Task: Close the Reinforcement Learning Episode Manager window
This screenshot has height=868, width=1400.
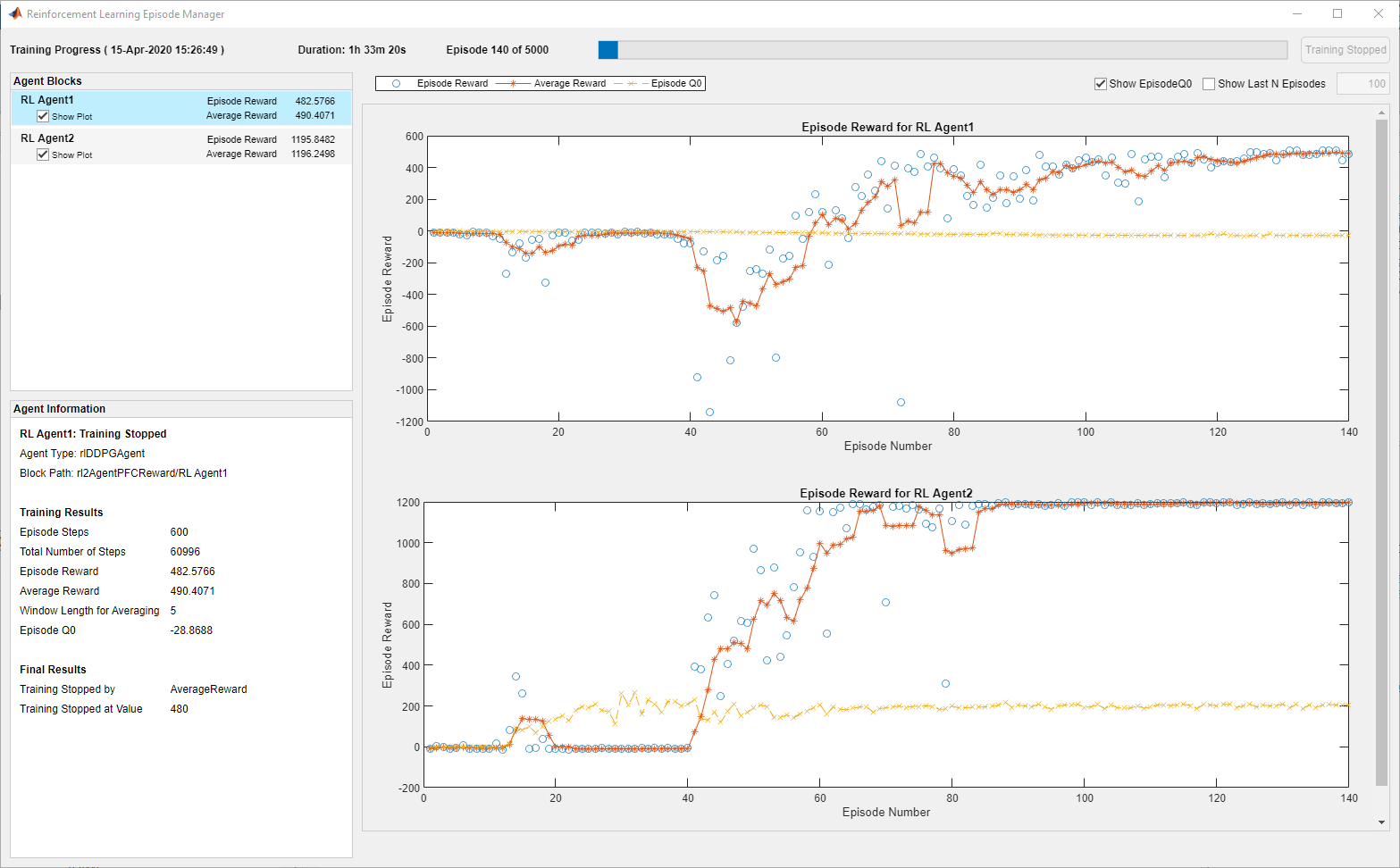Action: pyautogui.click(x=1379, y=13)
